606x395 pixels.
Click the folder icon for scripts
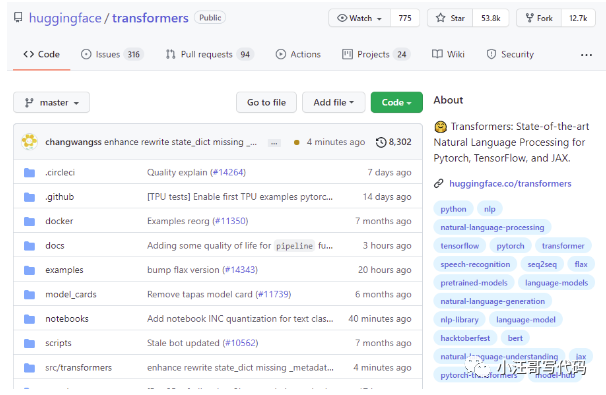(x=29, y=343)
